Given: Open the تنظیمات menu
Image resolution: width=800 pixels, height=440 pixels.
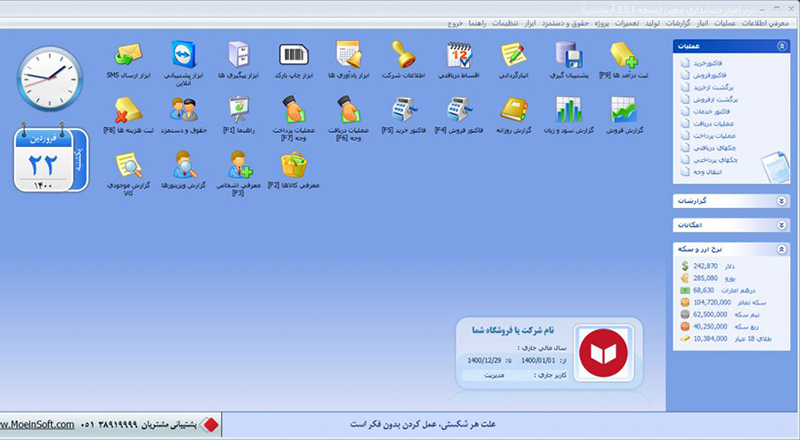Looking at the screenshot, I should point(505,23).
